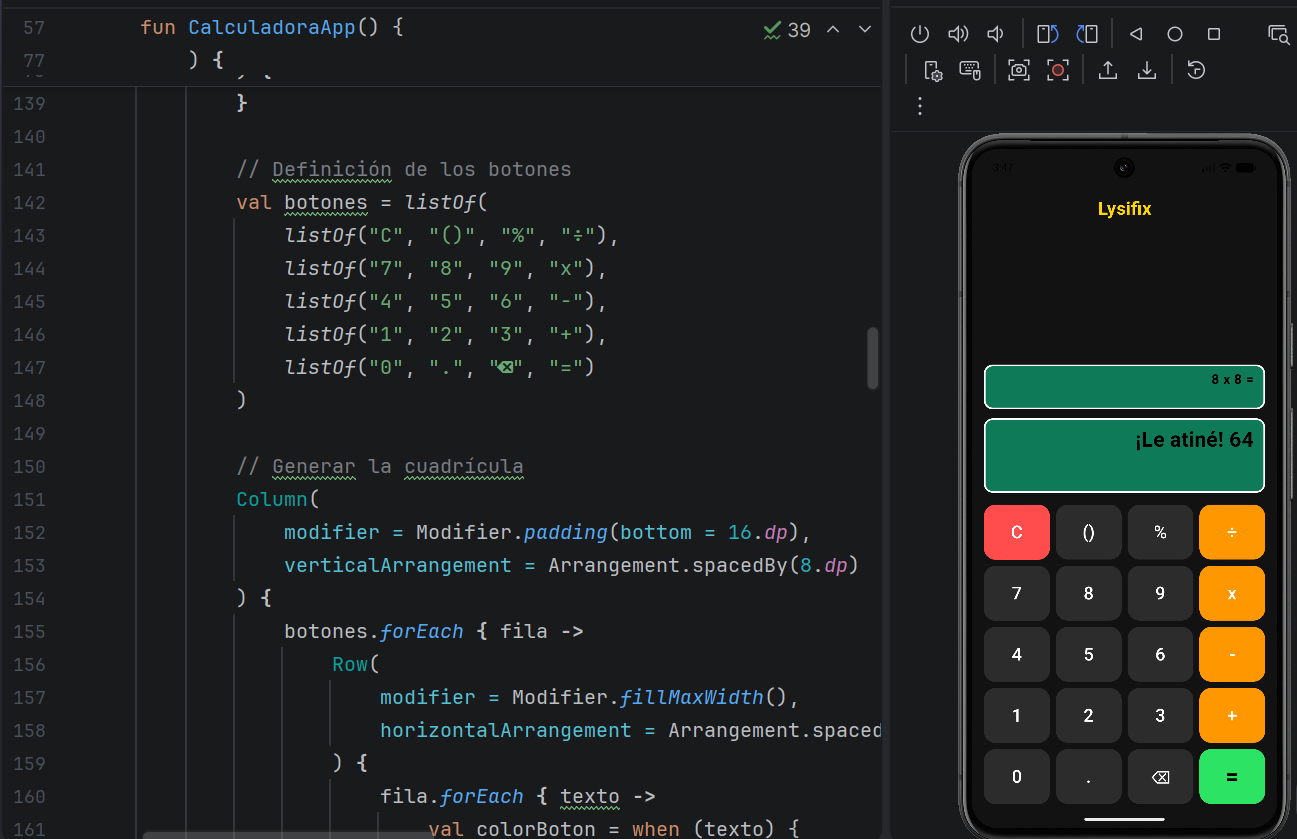This screenshot has width=1297, height=839.
Task: Click 'horizontalArrangement' on line 158
Action: tap(506, 730)
